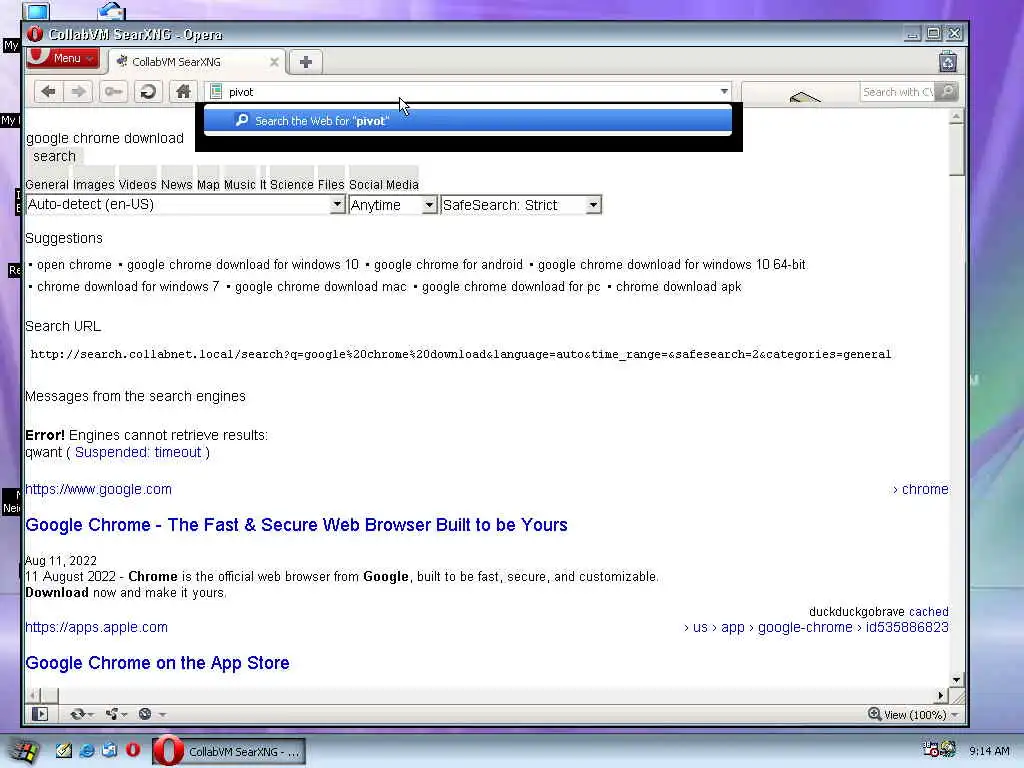Open the Opera Unite share icon
Image resolution: width=1024 pixels, height=768 pixels.
[112, 714]
